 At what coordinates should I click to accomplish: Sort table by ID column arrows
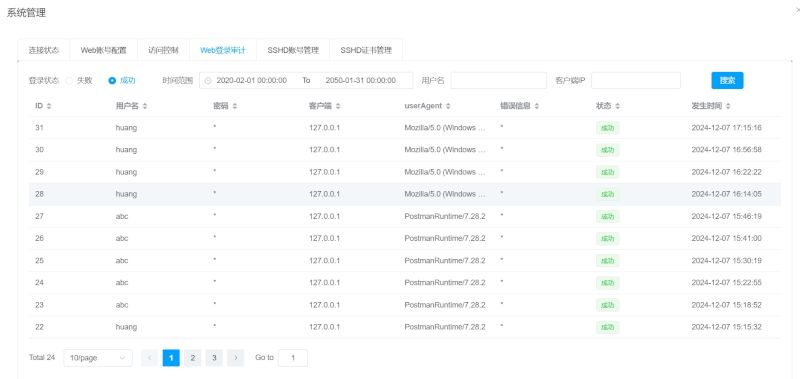(49, 106)
